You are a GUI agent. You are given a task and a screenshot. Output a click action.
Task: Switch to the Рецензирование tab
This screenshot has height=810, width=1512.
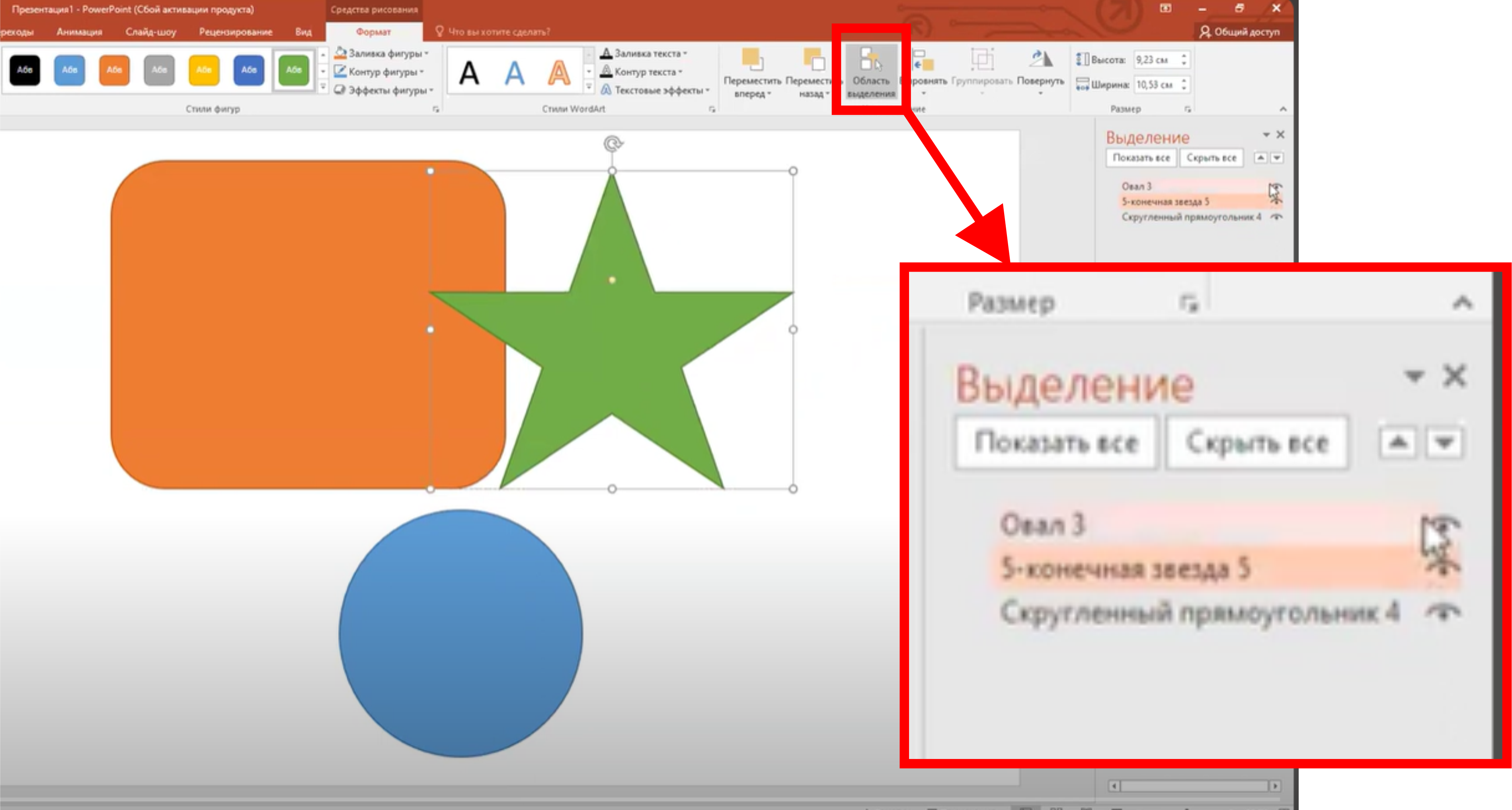tap(235, 32)
